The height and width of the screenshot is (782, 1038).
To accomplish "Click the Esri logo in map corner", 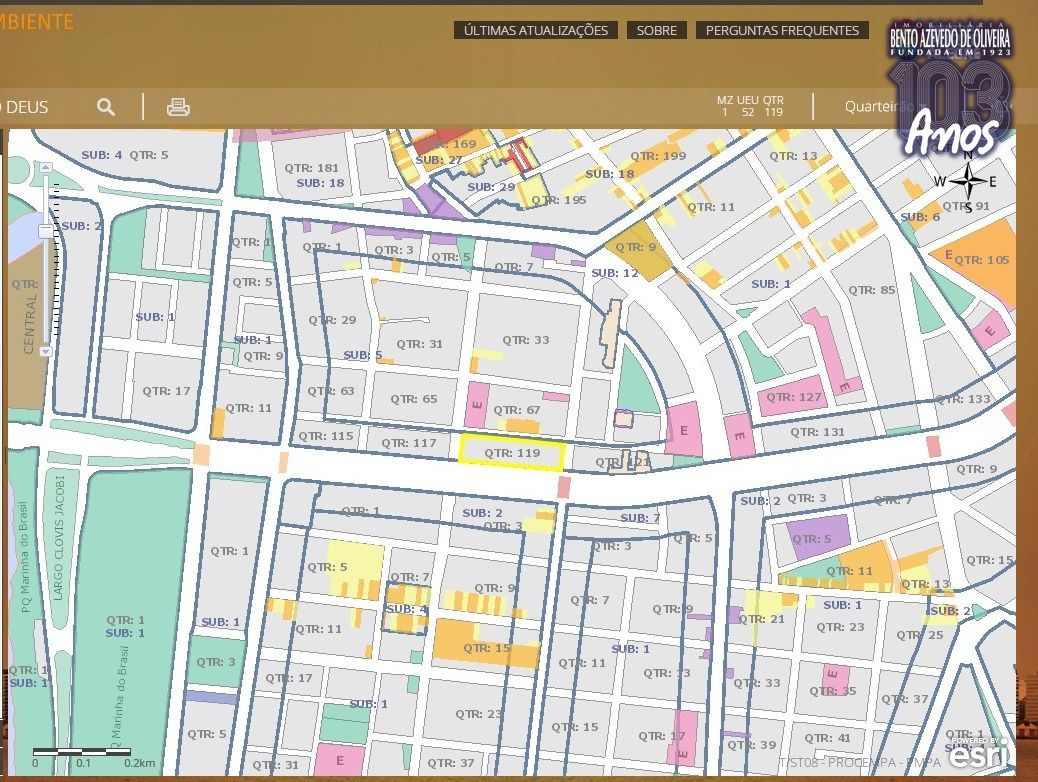I will [x=981, y=754].
